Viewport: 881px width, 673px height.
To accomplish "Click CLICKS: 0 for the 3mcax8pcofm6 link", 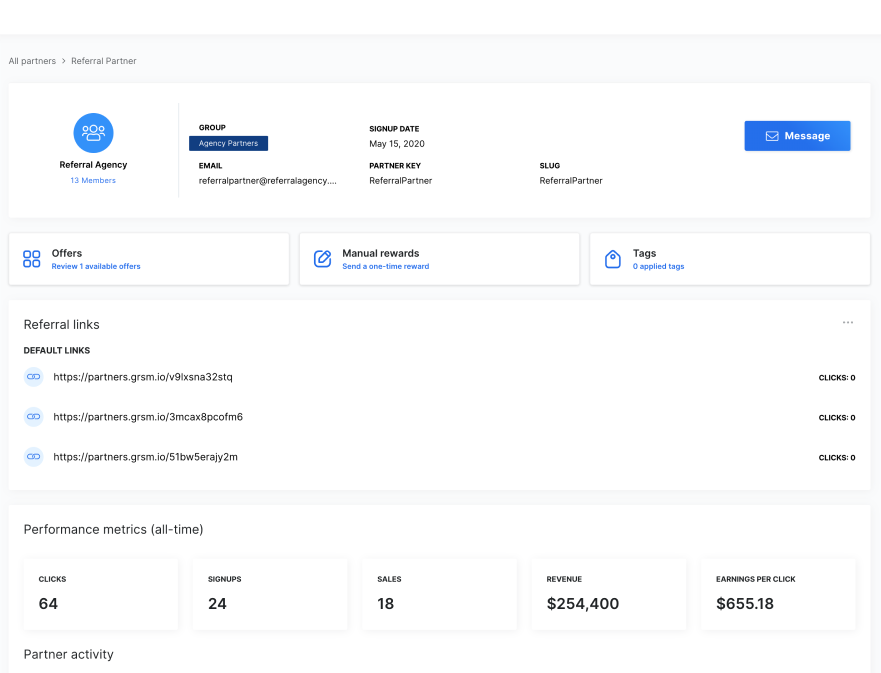I will click(x=837, y=418).
